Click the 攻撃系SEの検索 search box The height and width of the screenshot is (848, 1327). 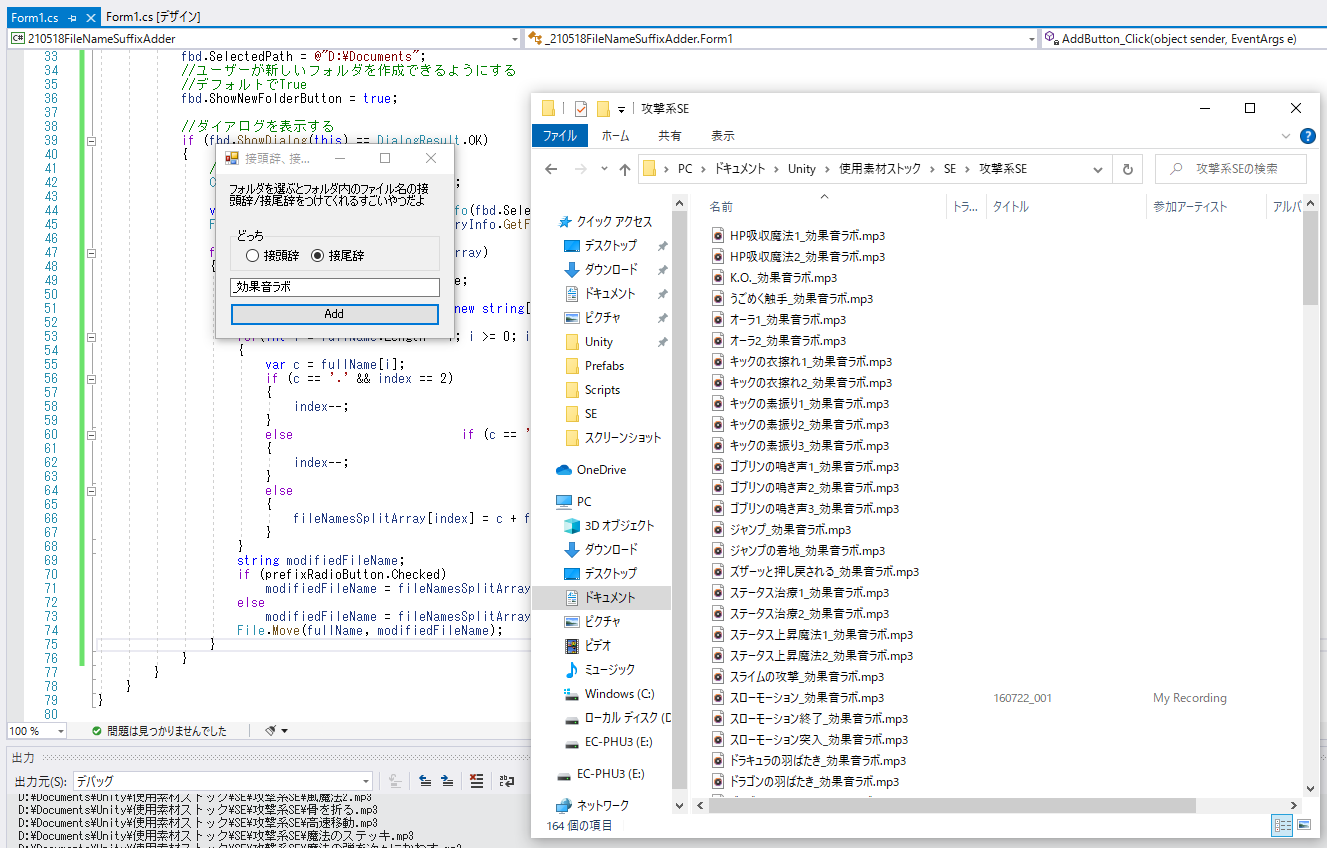1230,169
